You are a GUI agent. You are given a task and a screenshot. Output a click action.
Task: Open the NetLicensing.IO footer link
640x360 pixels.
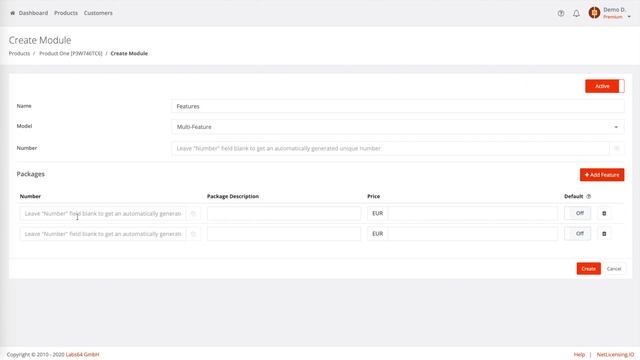pyautogui.click(x=615, y=354)
